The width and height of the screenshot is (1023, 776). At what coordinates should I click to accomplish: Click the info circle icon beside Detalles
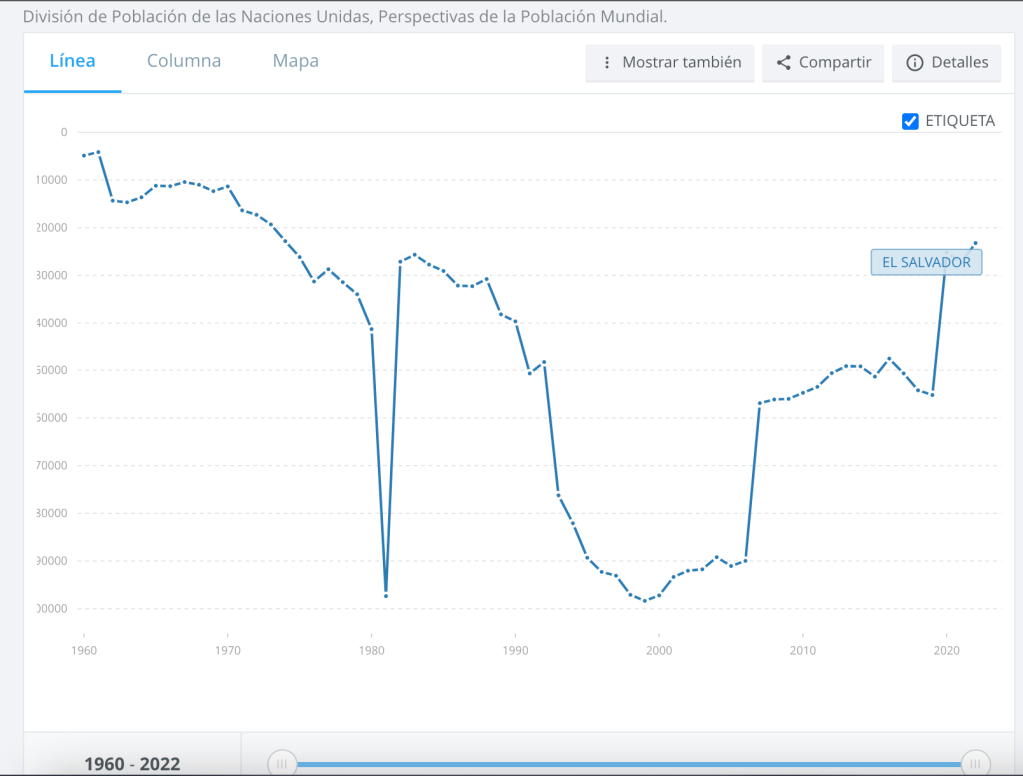[x=914, y=62]
